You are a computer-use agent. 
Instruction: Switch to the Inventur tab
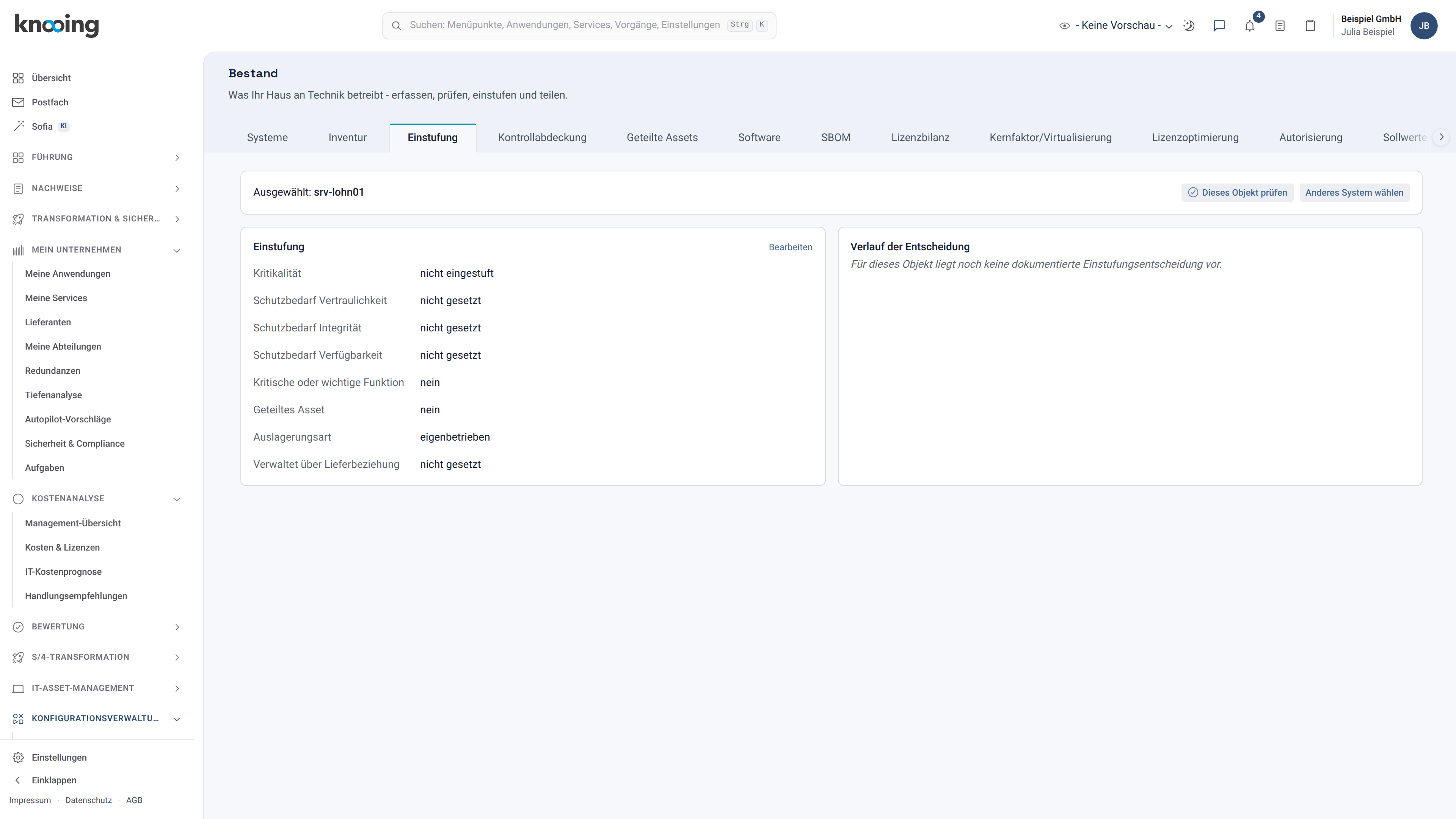(x=348, y=137)
